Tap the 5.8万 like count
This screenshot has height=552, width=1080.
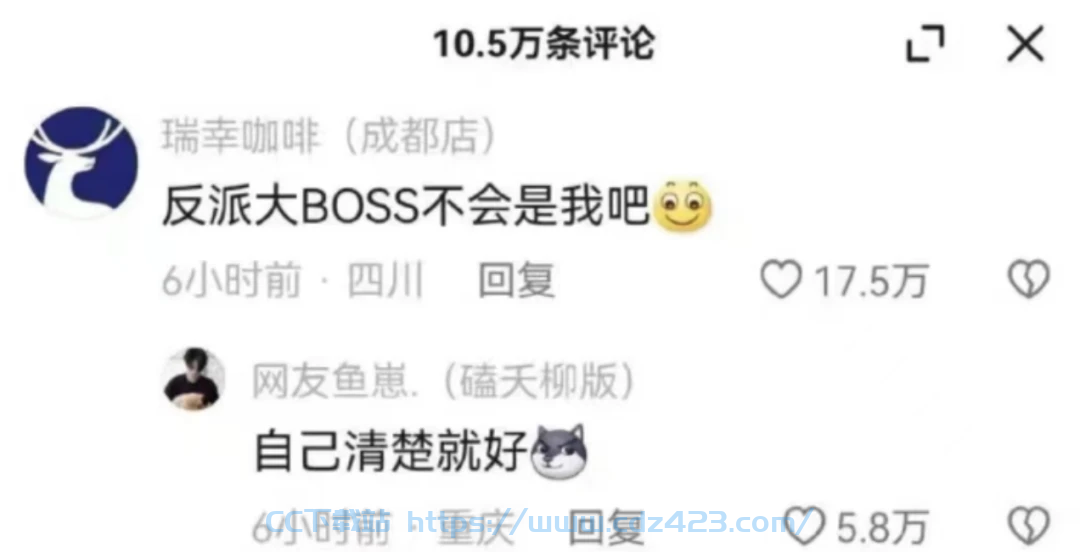pos(883,527)
